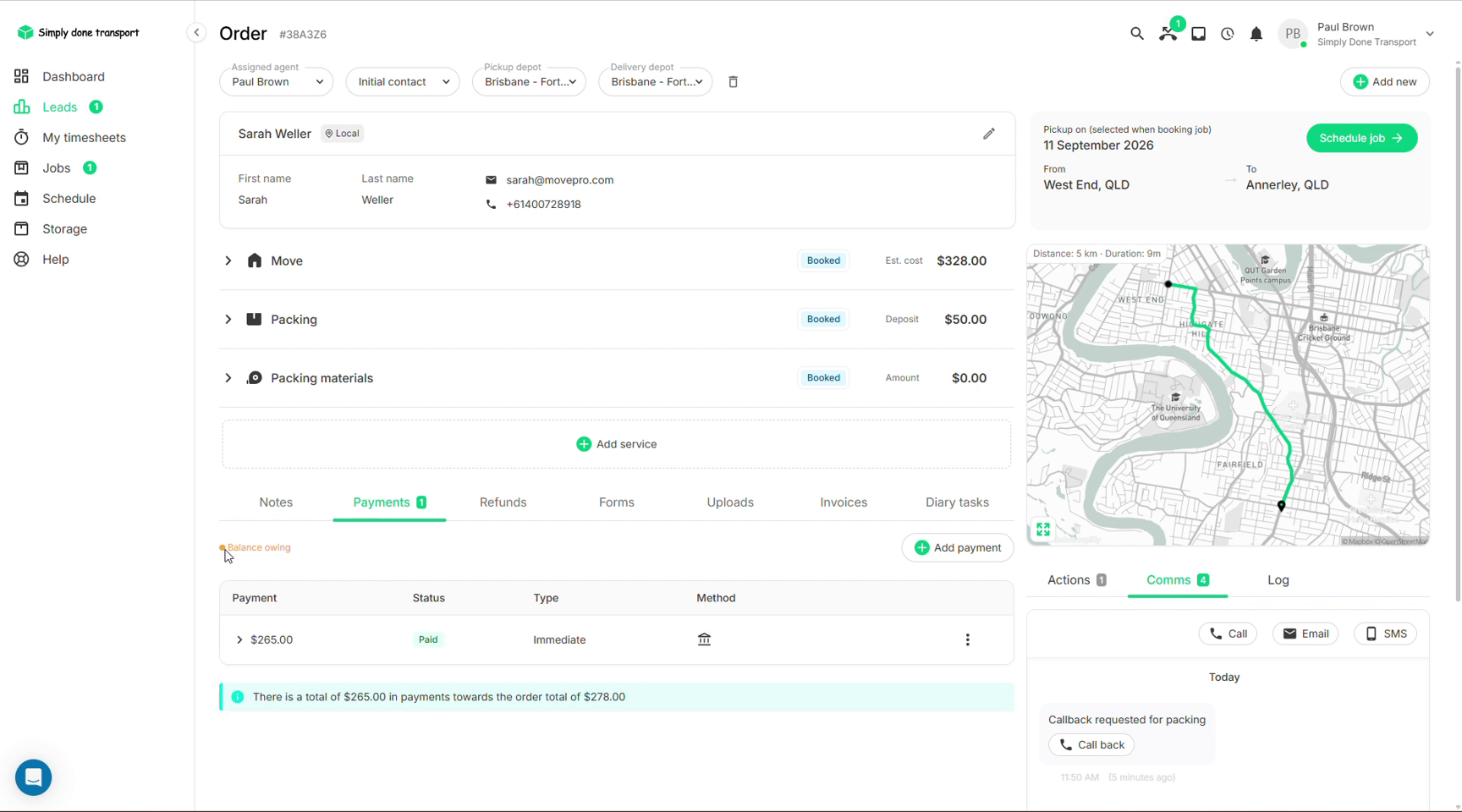Open the tablet screen icon in header

tap(1198, 34)
